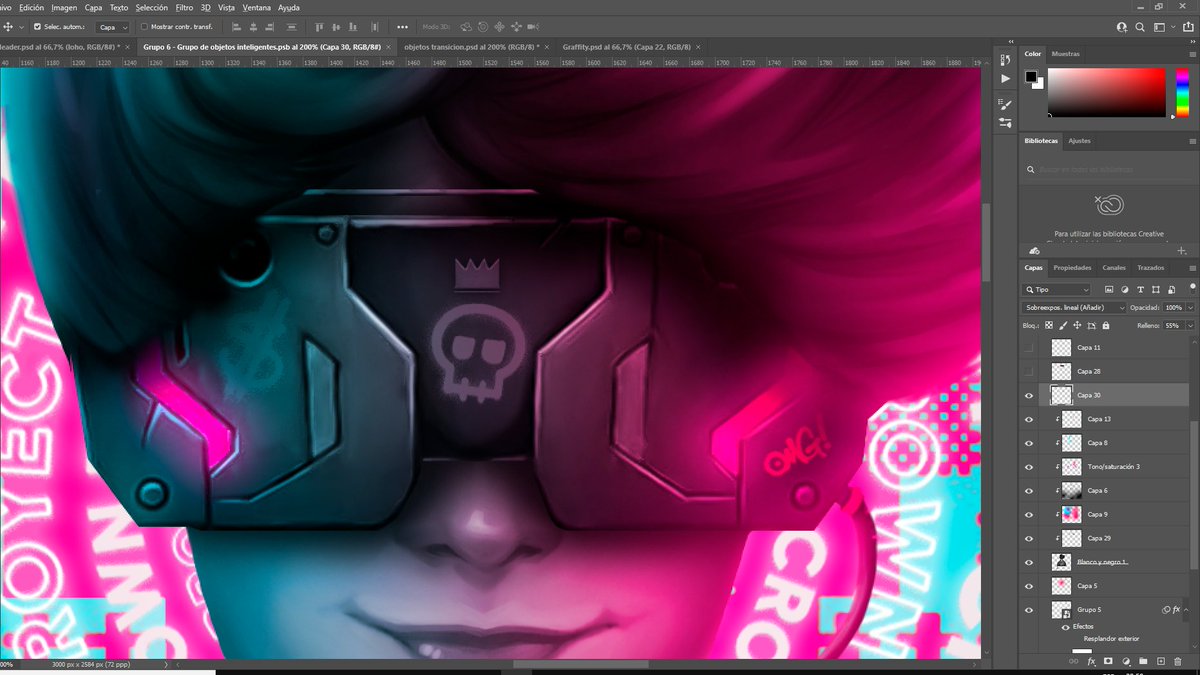The width and height of the screenshot is (1200, 675).
Task: Open Bibliotecas panel menu
Action: tap(1193, 141)
